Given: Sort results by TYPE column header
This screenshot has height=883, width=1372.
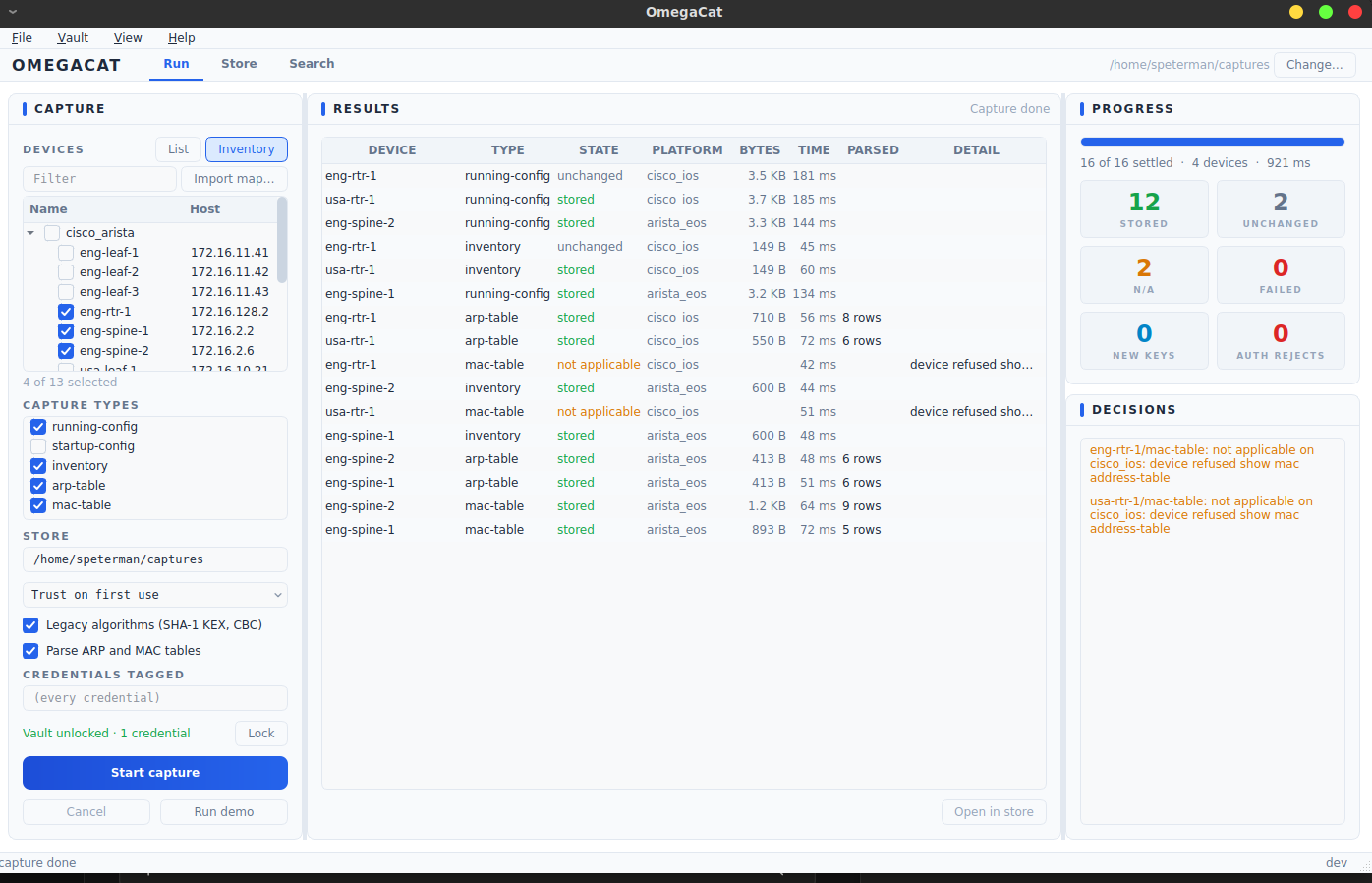Looking at the screenshot, I should point(508,150).
